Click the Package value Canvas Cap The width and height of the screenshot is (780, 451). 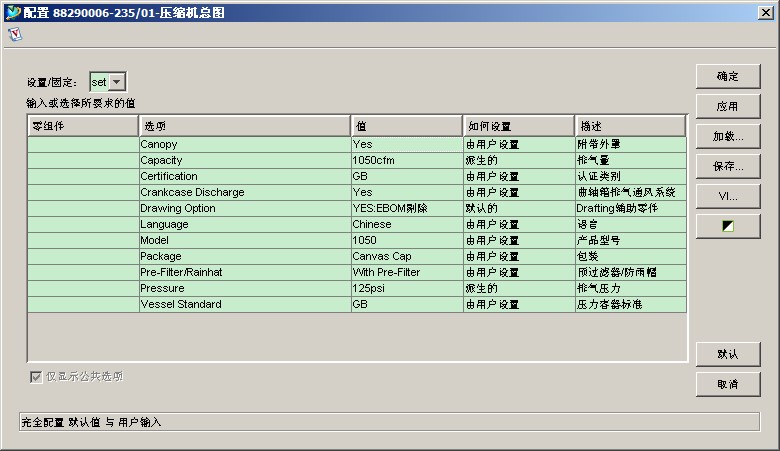(x=406, y=256)
